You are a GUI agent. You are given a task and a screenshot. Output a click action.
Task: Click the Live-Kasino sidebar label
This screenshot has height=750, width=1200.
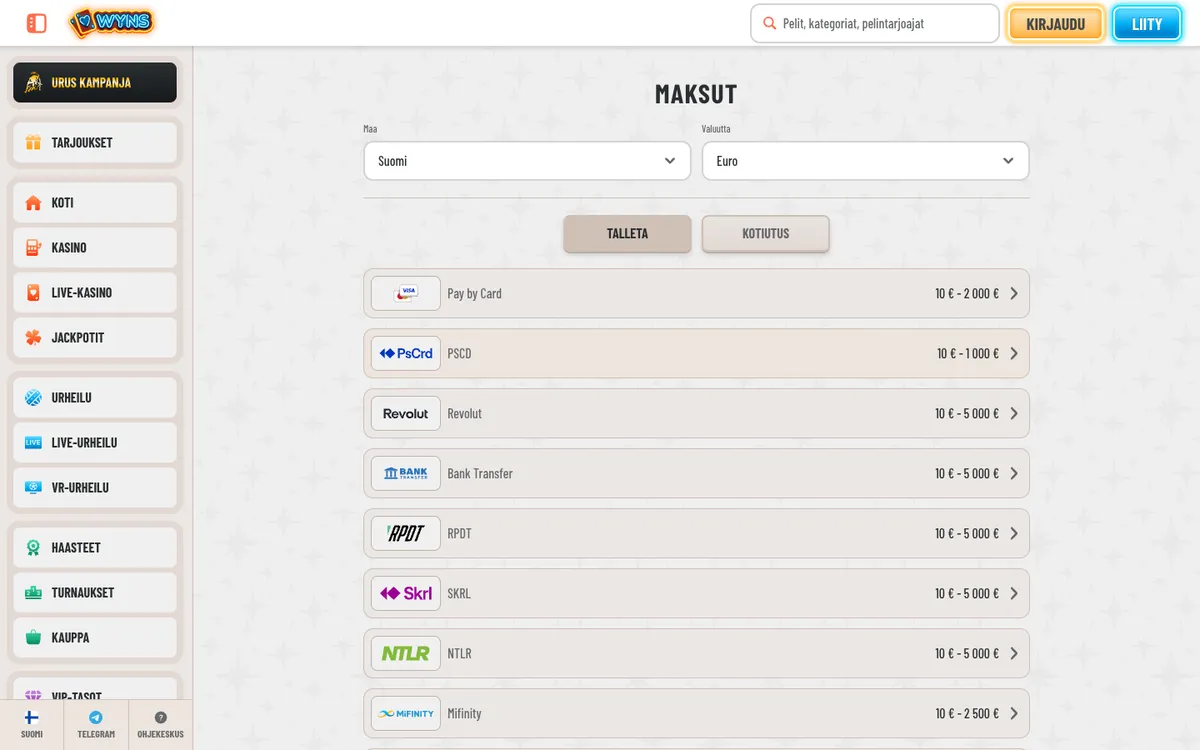click(x=82, y=293)
